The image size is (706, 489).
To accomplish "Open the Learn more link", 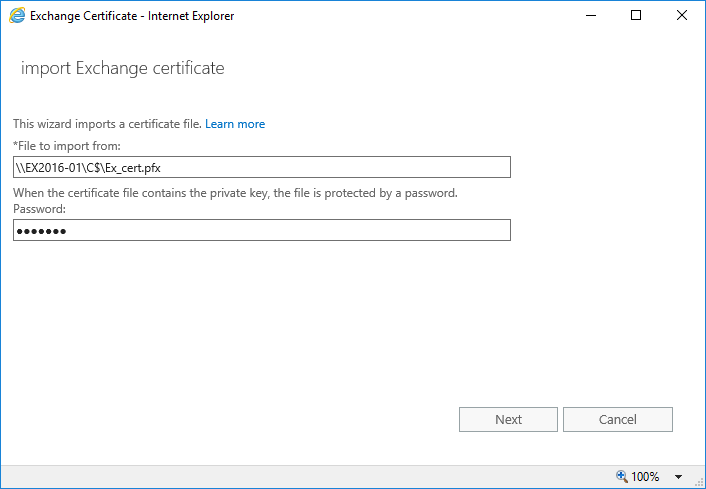I will [235, 124].
